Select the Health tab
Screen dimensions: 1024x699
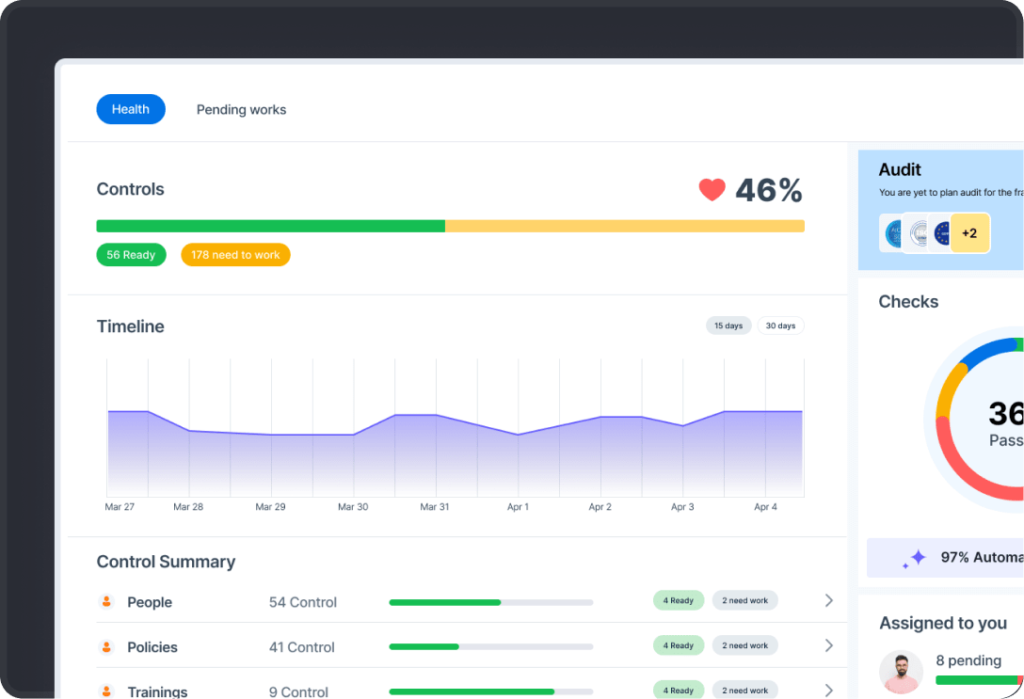tap(131, 109)
